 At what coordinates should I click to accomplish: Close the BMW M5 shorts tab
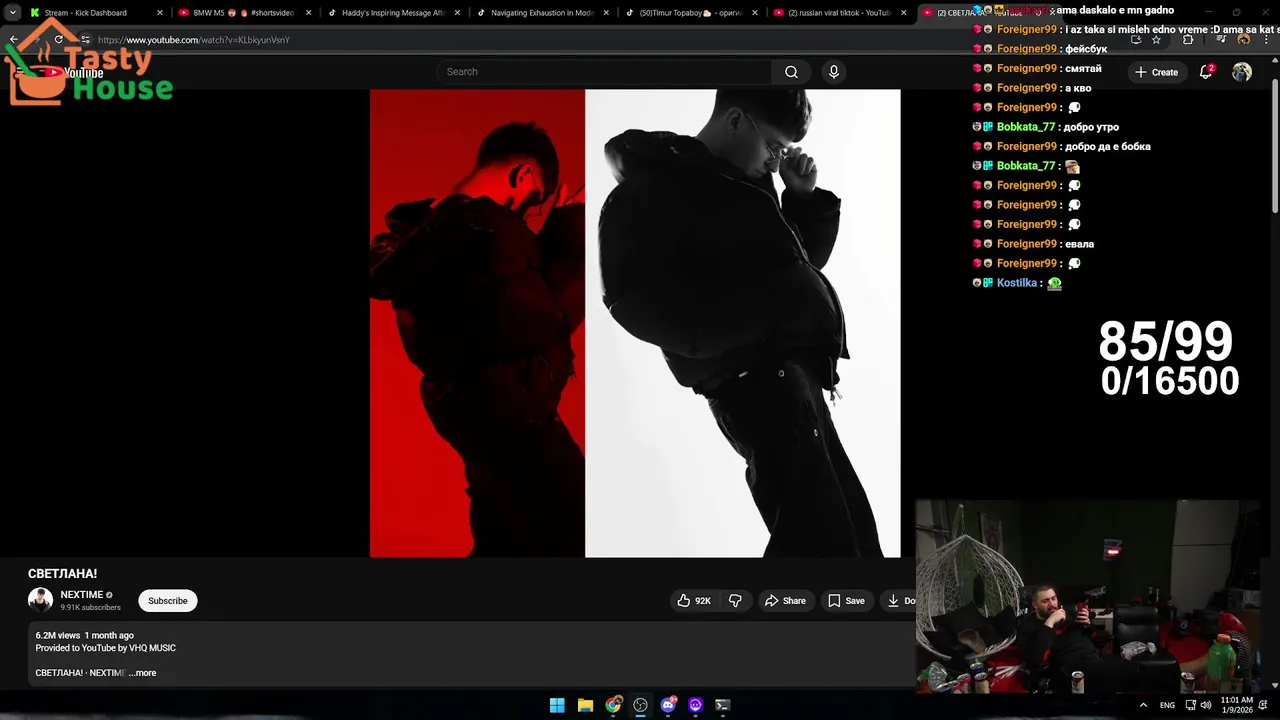(x=308, y=13)
